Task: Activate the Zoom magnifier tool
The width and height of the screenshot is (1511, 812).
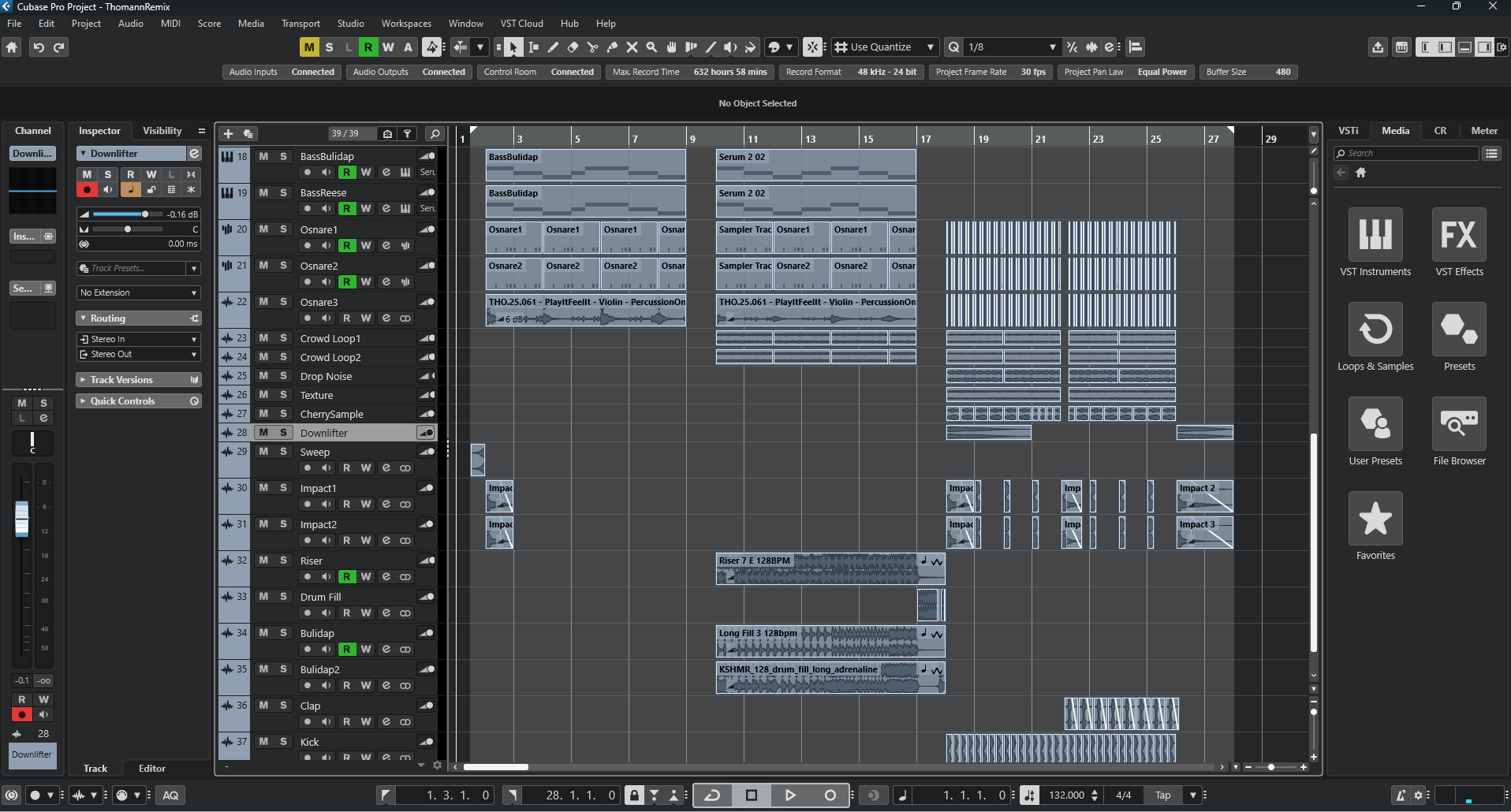Action: [651, 47]
